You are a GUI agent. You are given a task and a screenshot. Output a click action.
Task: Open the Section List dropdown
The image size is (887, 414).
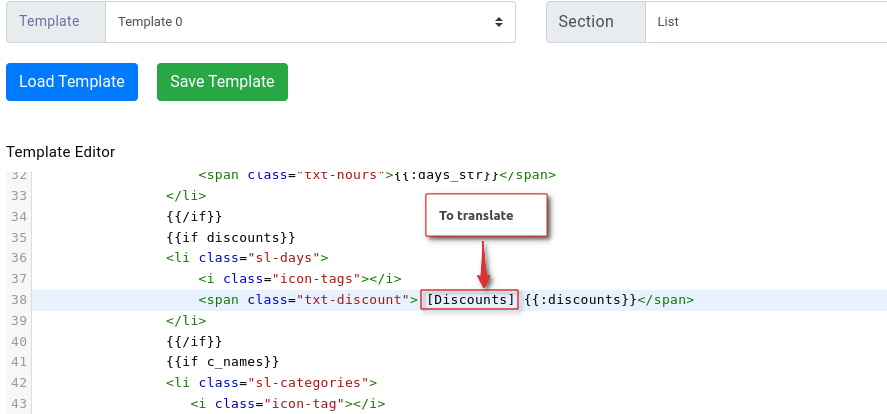(766, 22)
